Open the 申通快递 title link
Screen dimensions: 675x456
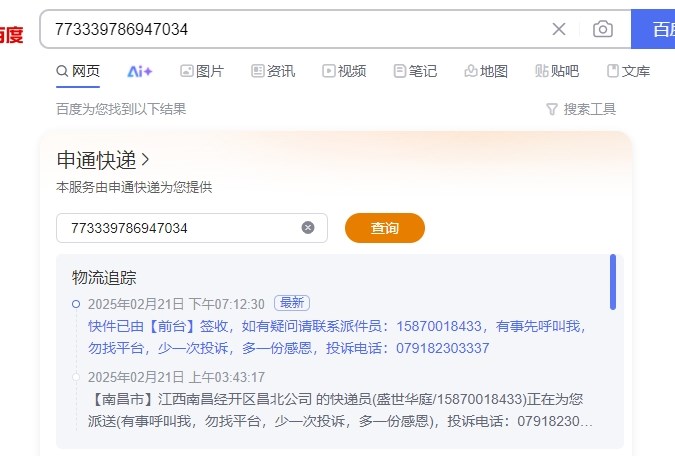click(96, 160)
